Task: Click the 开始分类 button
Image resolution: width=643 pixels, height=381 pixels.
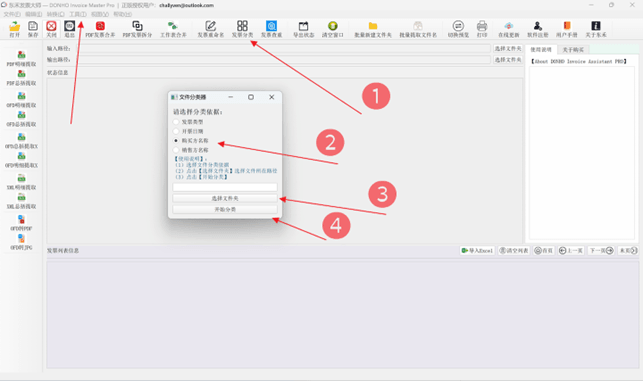Action: [x=225, y=209]
